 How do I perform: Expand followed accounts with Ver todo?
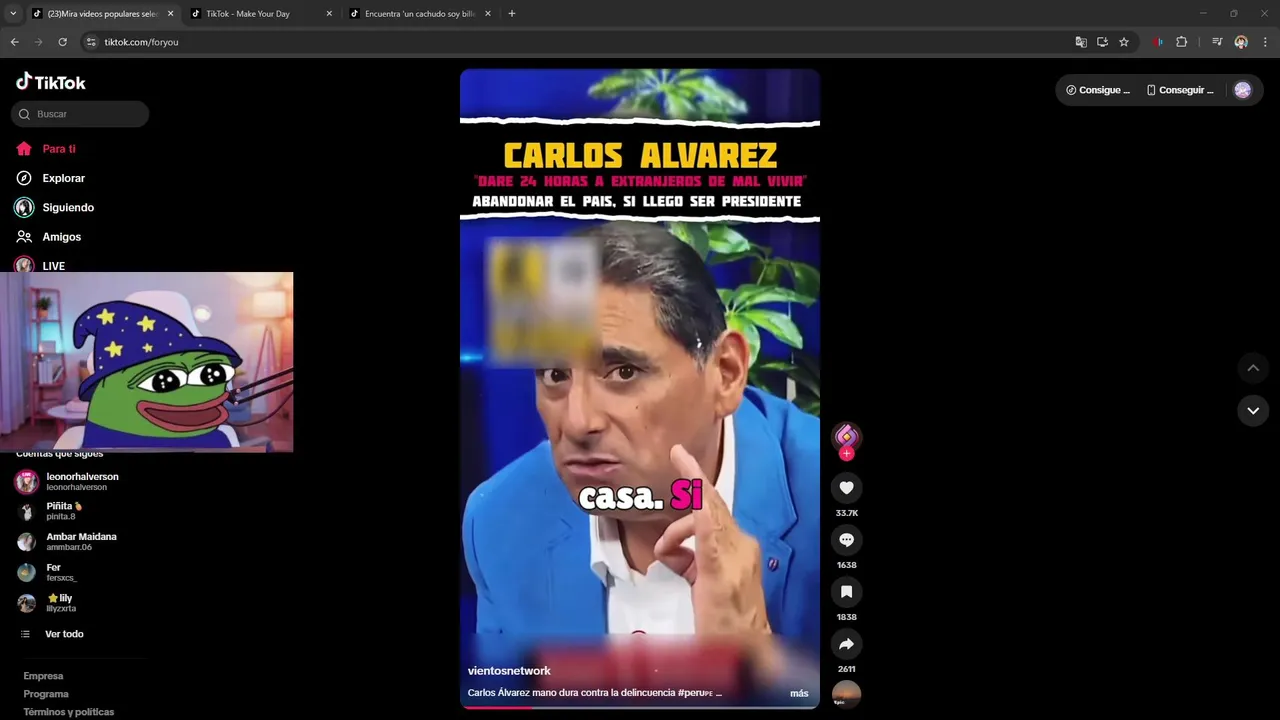click(52, 634)
